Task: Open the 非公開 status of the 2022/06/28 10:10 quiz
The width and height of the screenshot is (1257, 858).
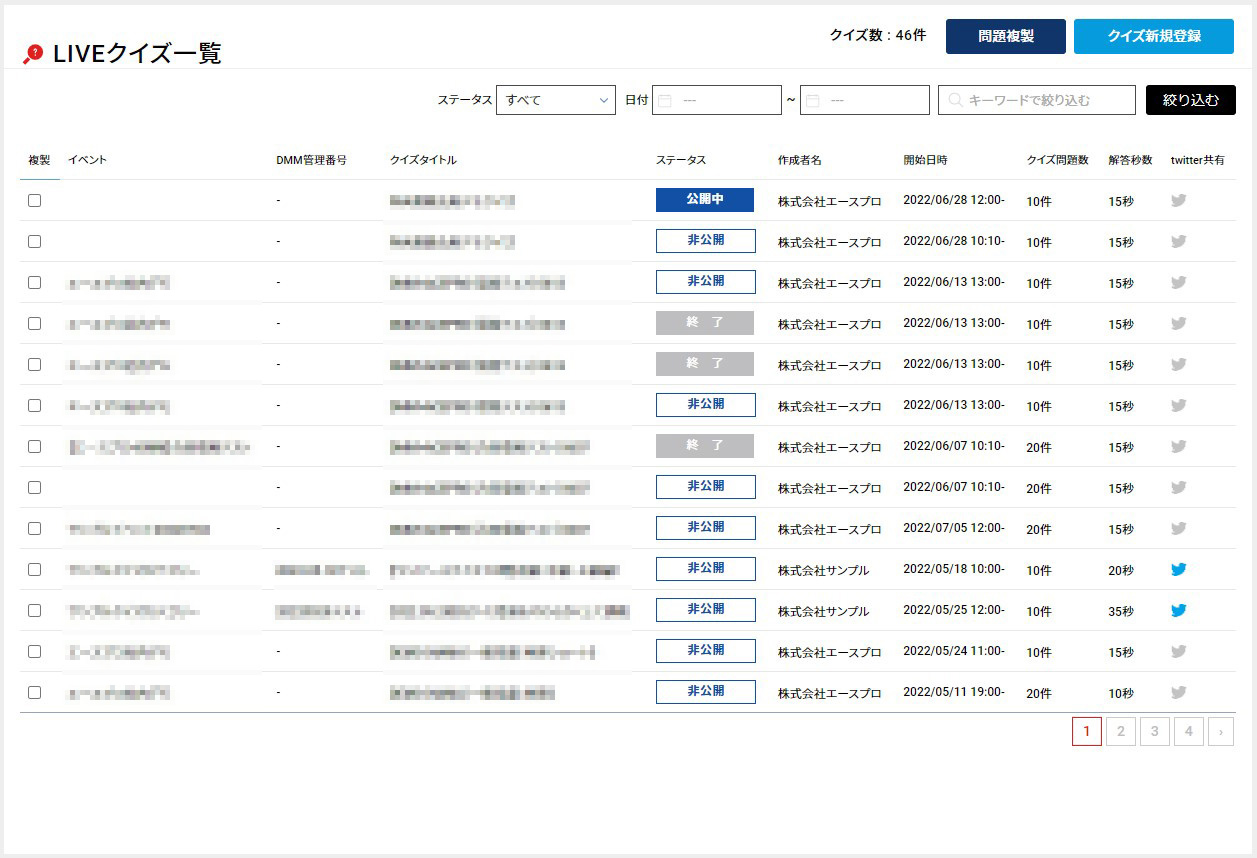Action: point(705,241)
